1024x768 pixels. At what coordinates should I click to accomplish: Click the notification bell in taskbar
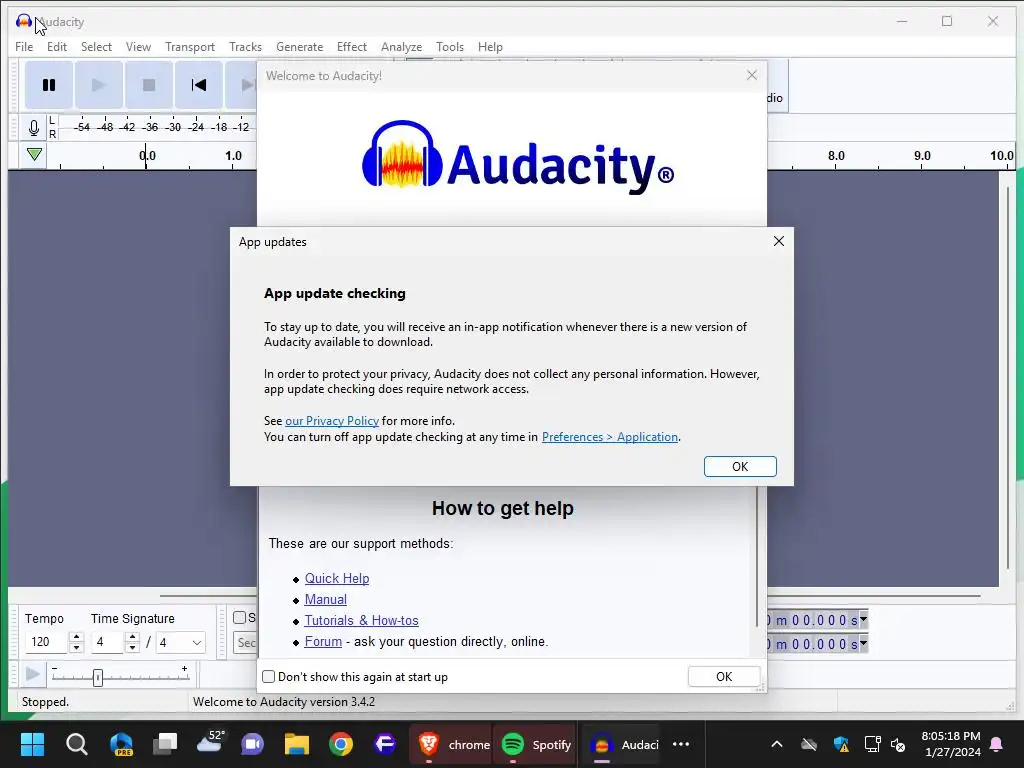pos(997,744)
